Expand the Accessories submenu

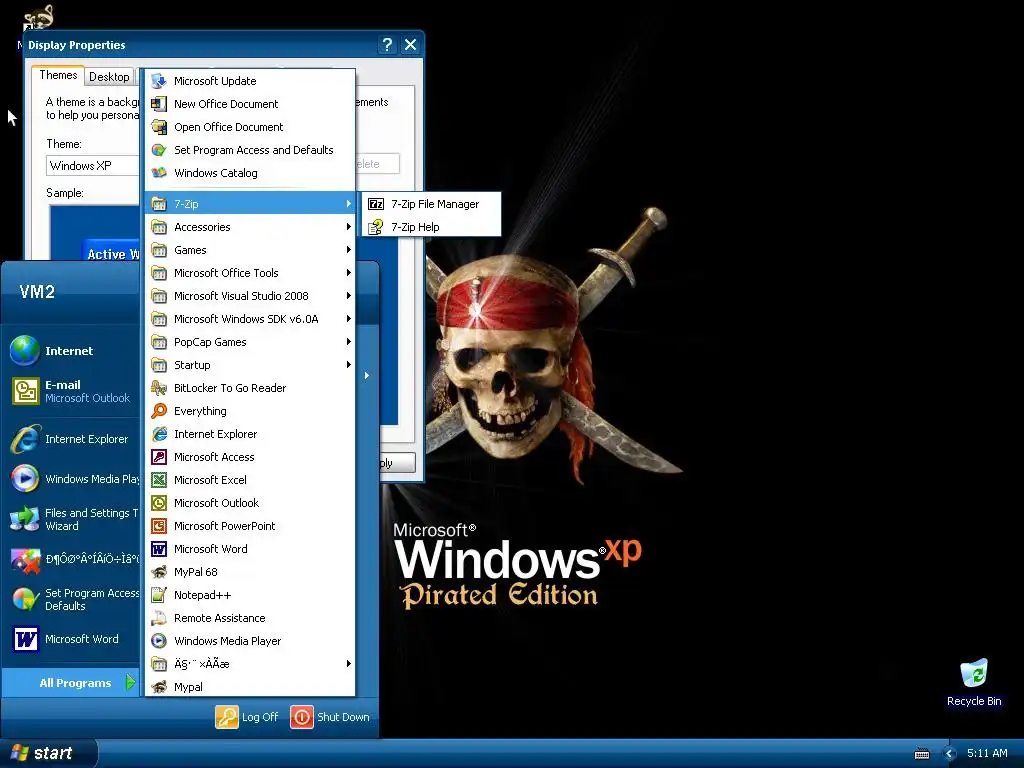(x=250, y=227)
